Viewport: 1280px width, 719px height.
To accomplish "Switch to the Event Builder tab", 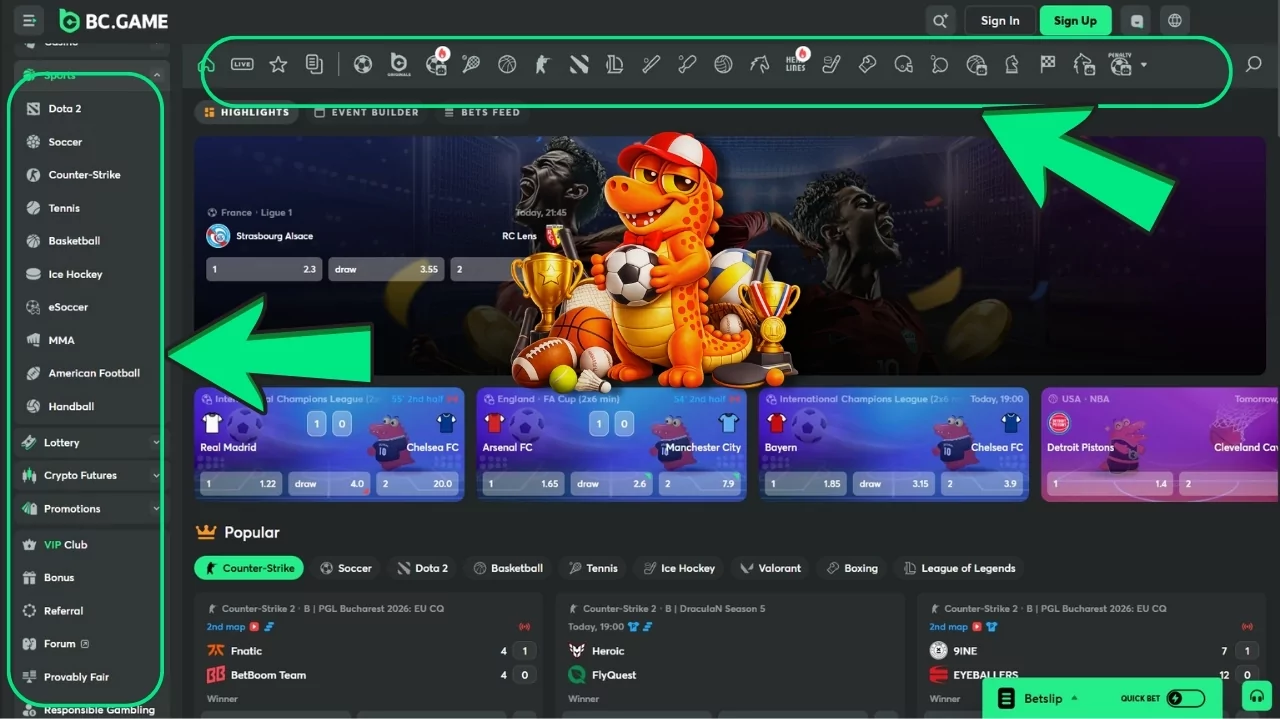I will (366, 112).
